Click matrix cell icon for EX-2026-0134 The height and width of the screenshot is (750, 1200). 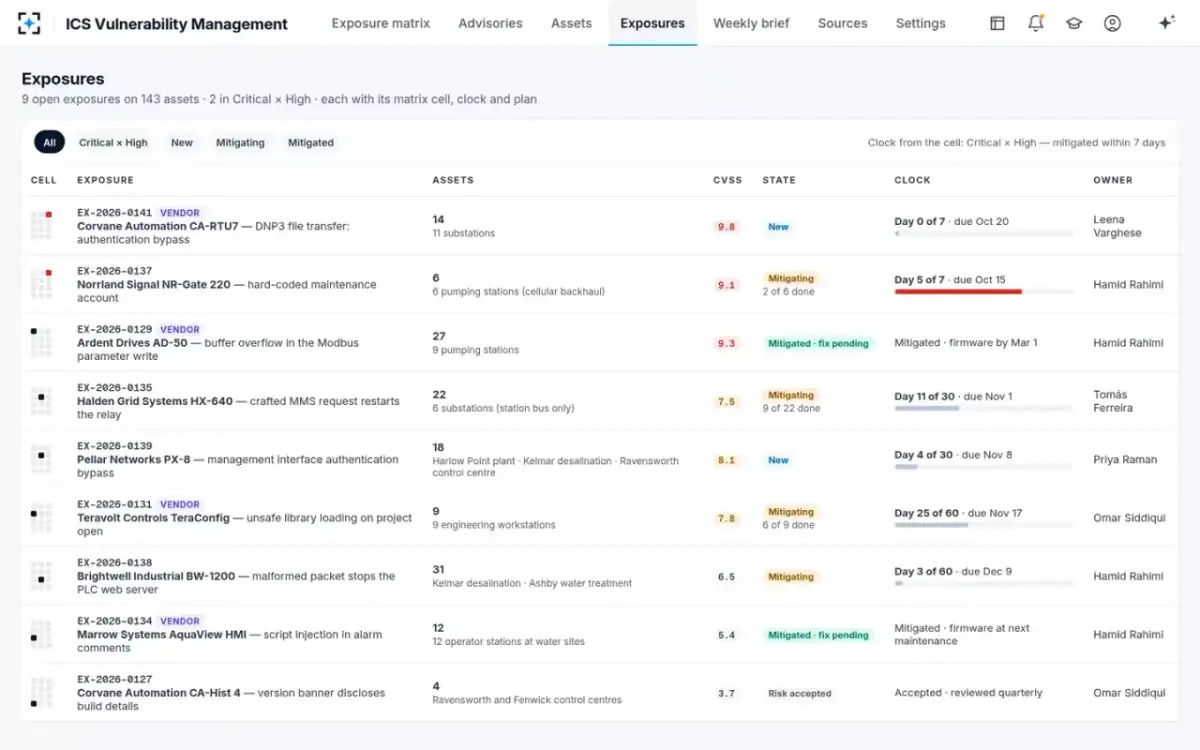[41, 635]
